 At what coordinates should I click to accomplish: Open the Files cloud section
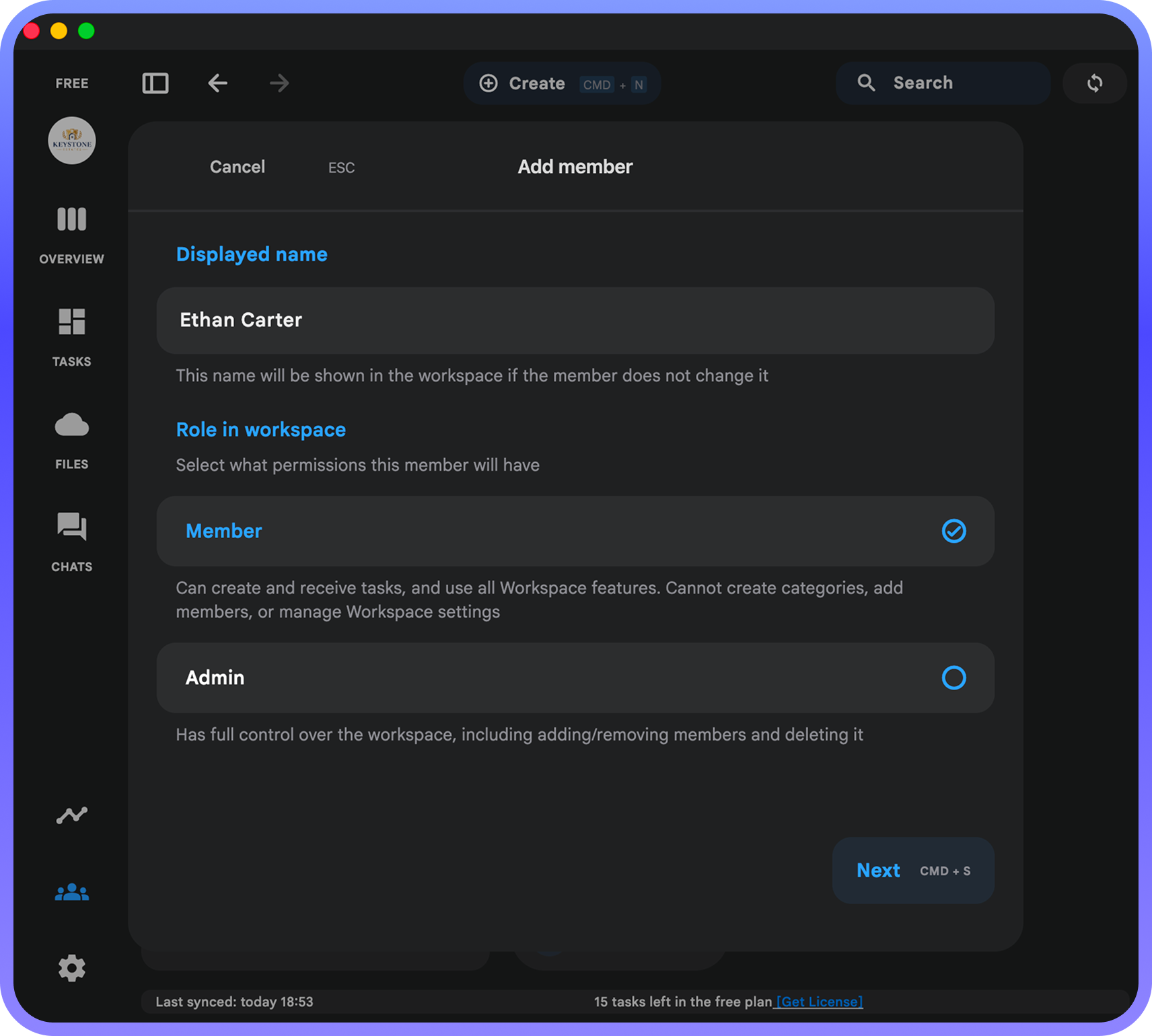[72, 441]
